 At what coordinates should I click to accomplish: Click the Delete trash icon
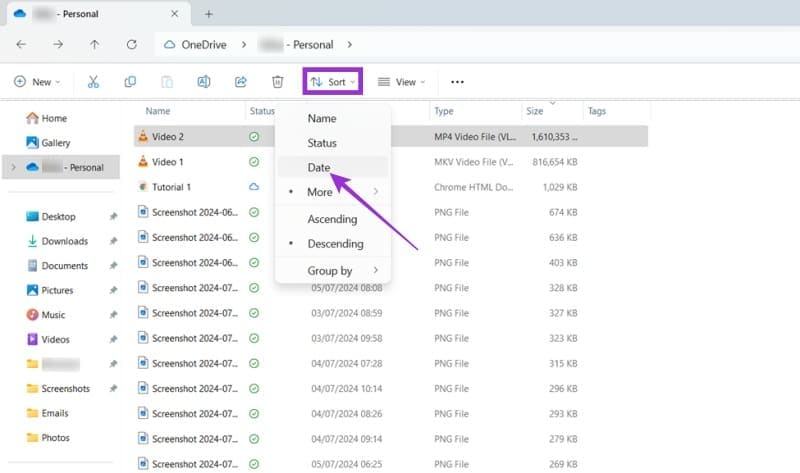click(x=277, y=82)
